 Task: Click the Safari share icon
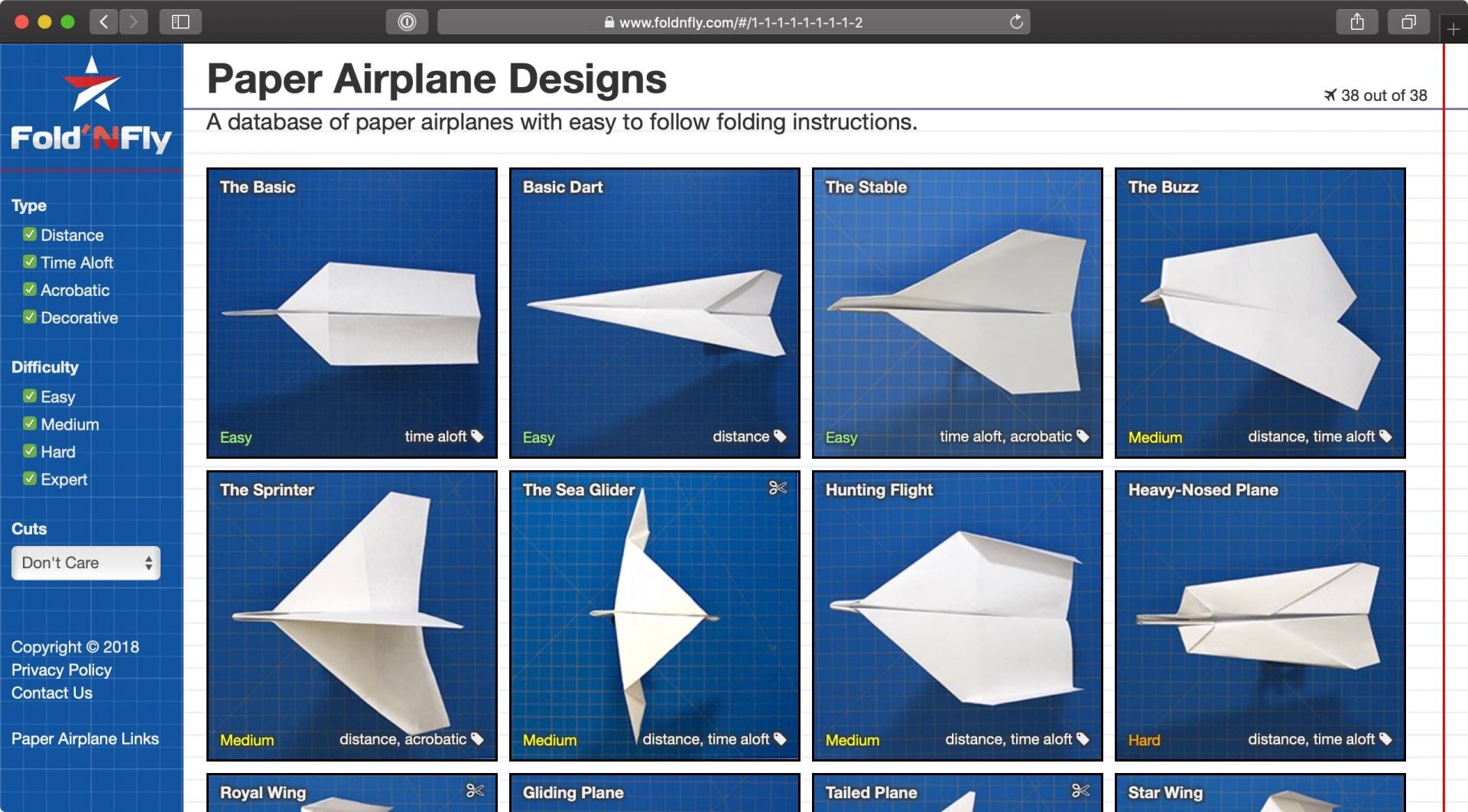pyautogui.click(x=1358, y=21)
